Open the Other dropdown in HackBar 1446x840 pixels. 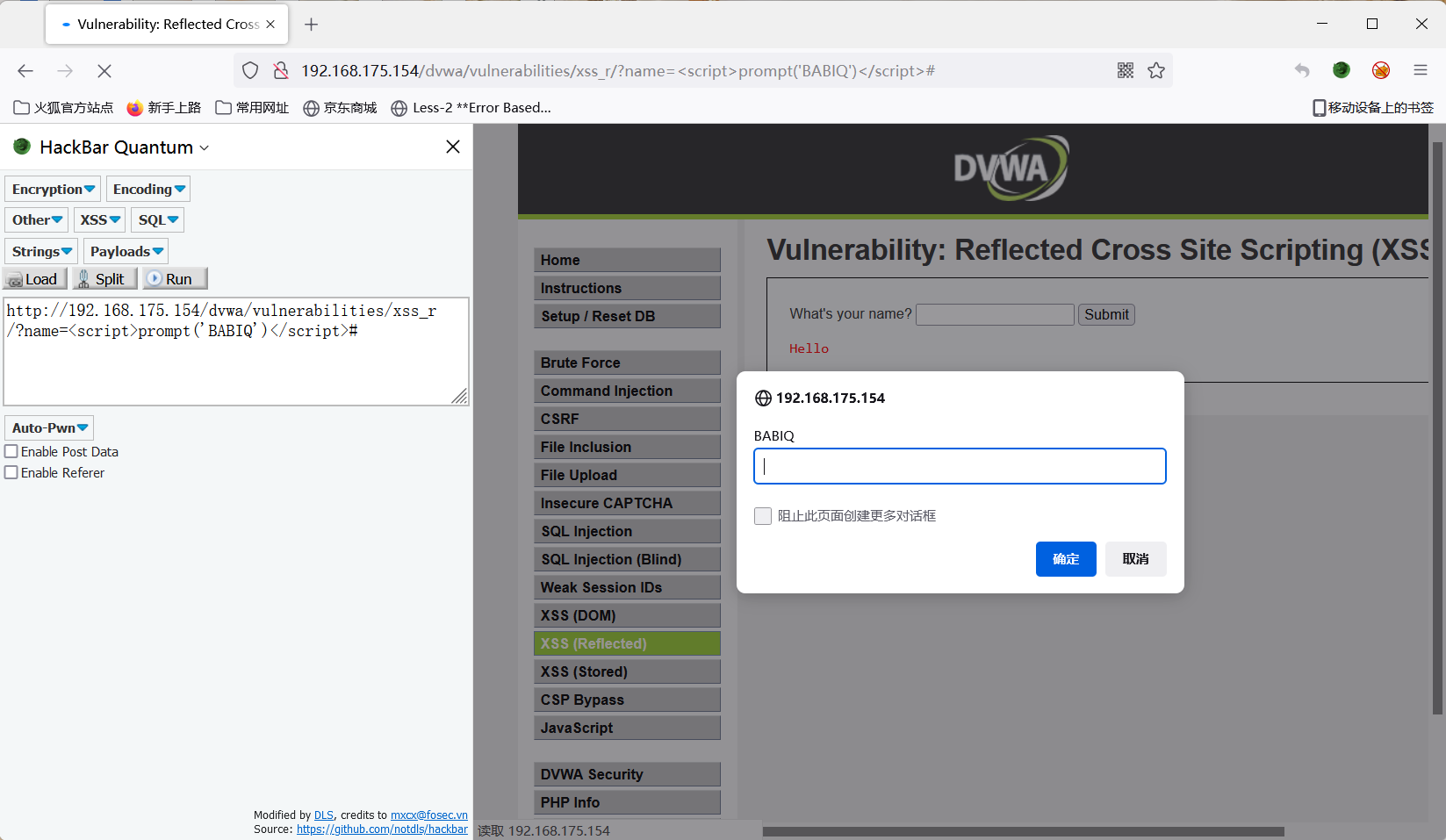point(37,219)
